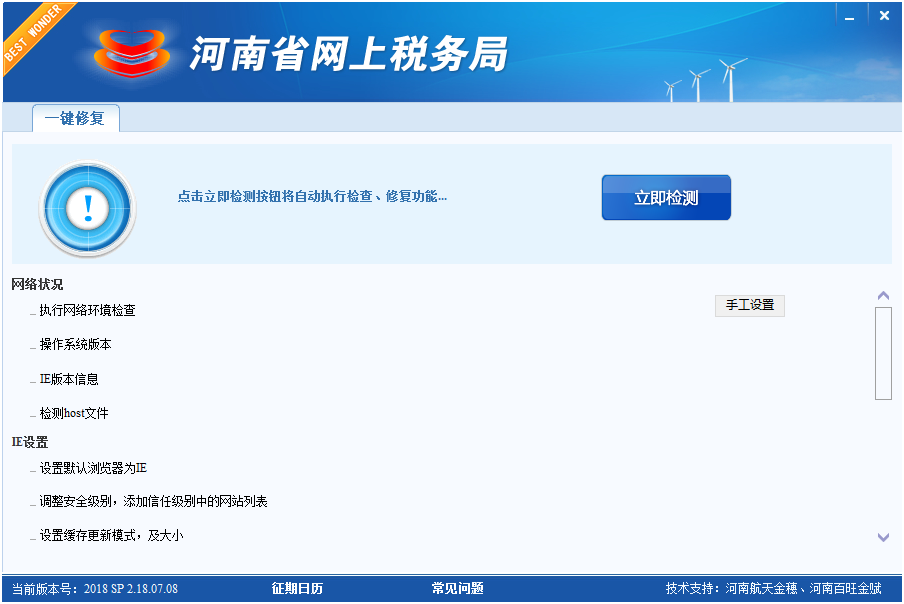Click the vertical scrollbar thumb
The height and width of the screenshot is (604, 904).
883,352
